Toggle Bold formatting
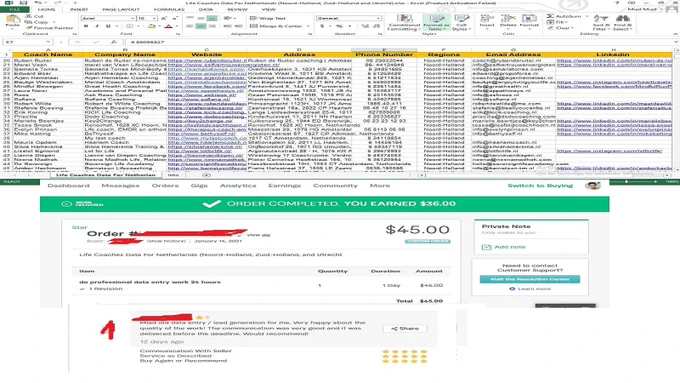Viewport: 680px width, 383px height. point(86,26)
